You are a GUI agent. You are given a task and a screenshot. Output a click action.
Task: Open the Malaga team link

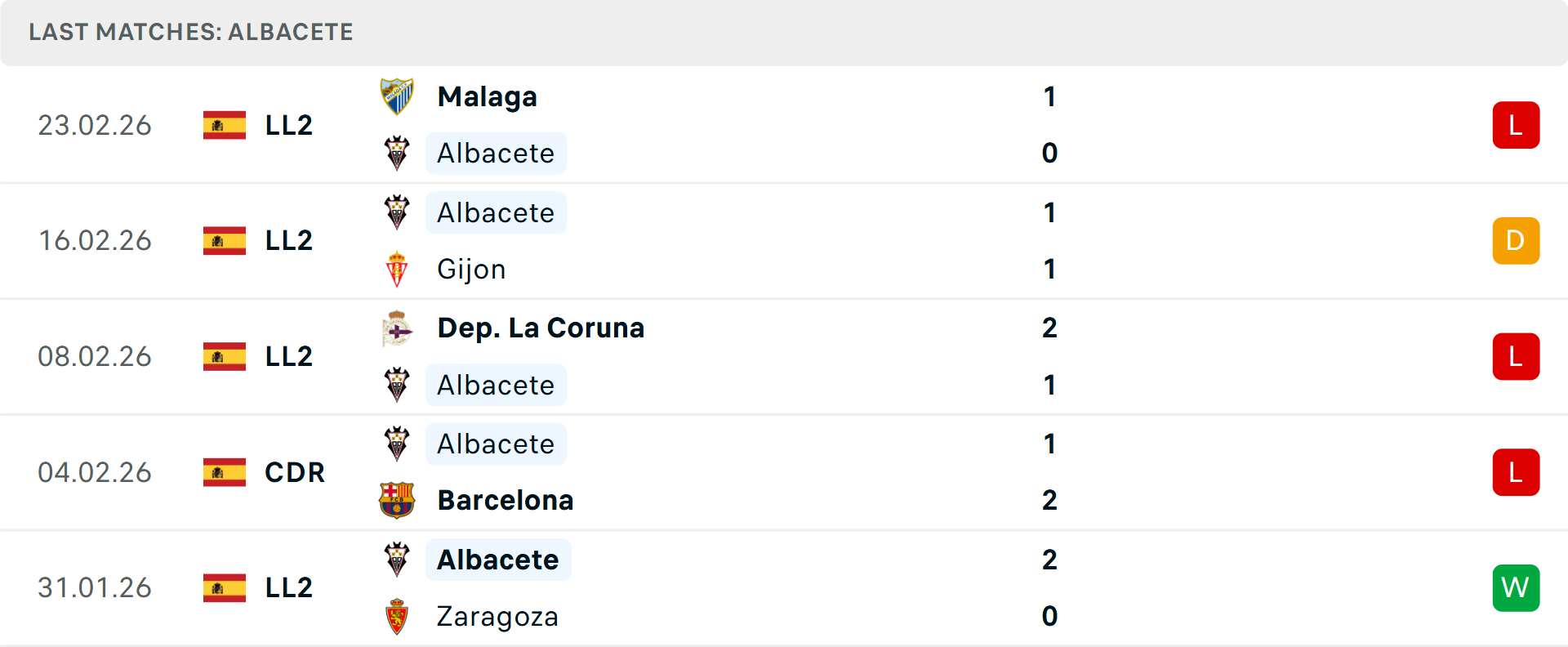click(x=487, y=97)
